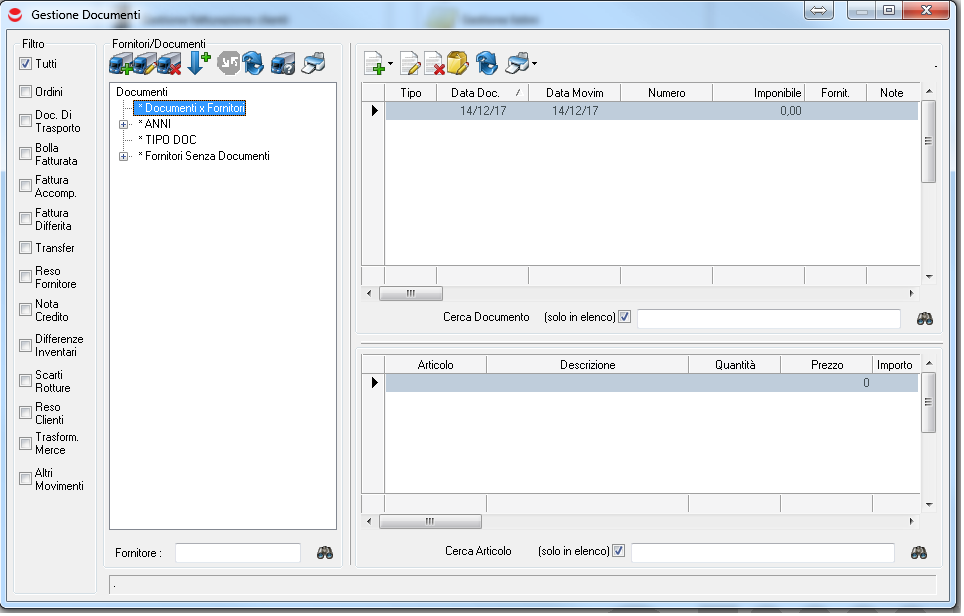Click the Descrizione column header
Image resolution: width=964 pixels, height=616 pixels.
[587, 366]
